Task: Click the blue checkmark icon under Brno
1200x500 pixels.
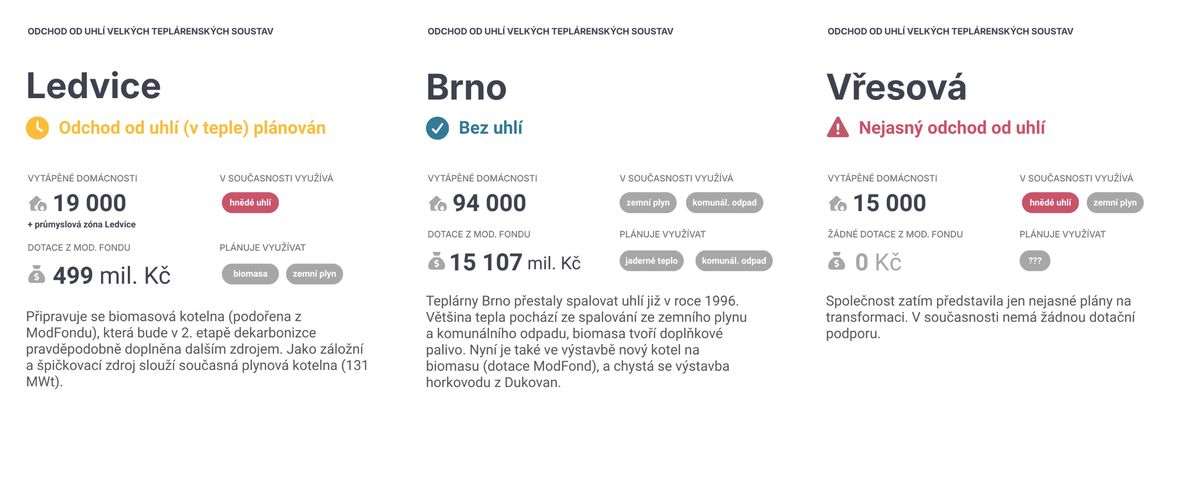Action: (437, 128)
